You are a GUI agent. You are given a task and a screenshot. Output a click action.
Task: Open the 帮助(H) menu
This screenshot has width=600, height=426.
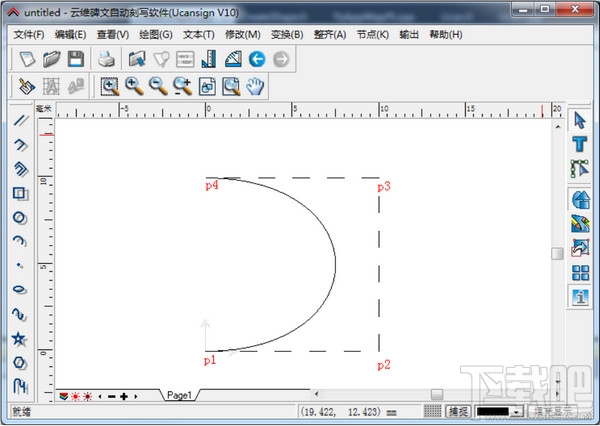[x=445, y=34]
